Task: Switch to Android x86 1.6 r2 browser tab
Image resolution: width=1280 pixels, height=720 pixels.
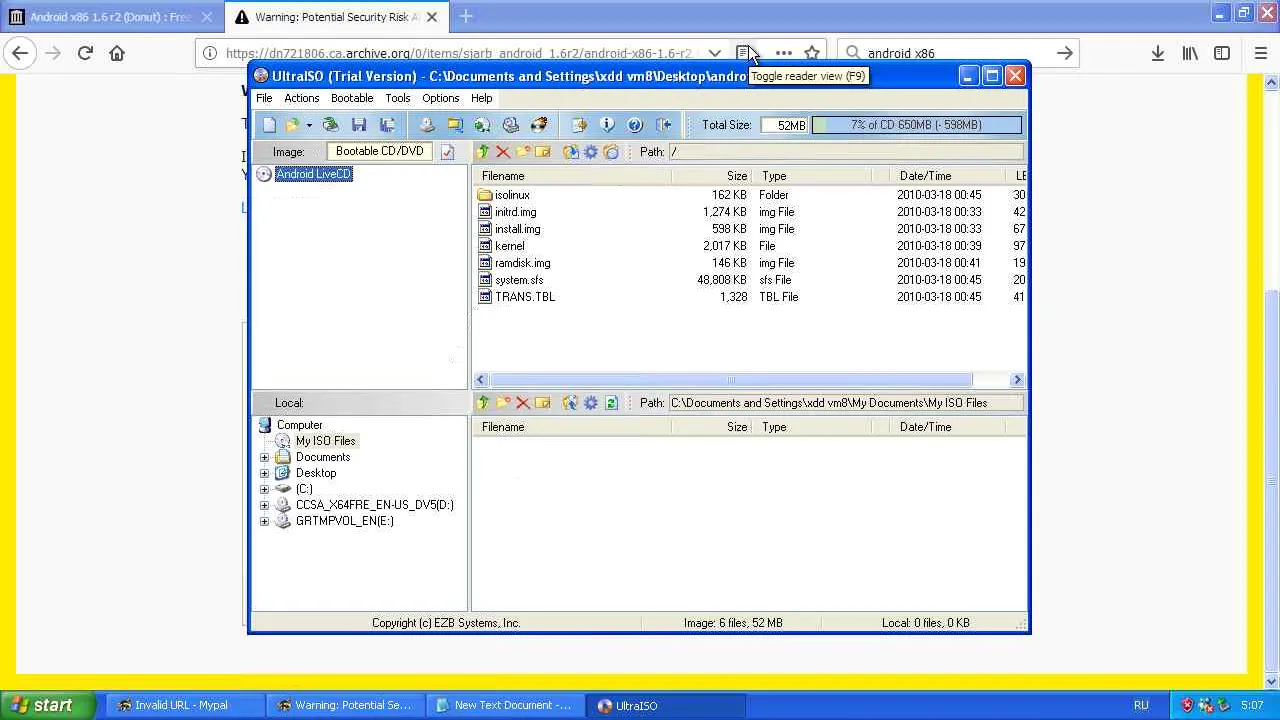Action: (111, 17)
